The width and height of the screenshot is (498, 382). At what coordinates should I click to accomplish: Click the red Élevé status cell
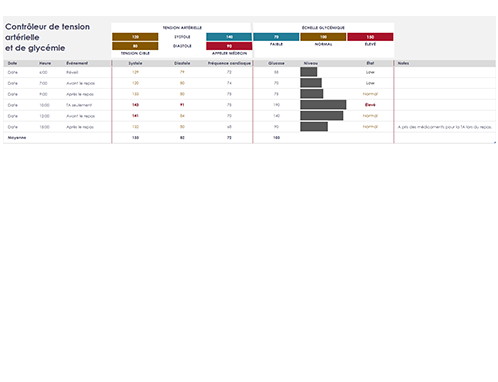[x=370, y=105]
